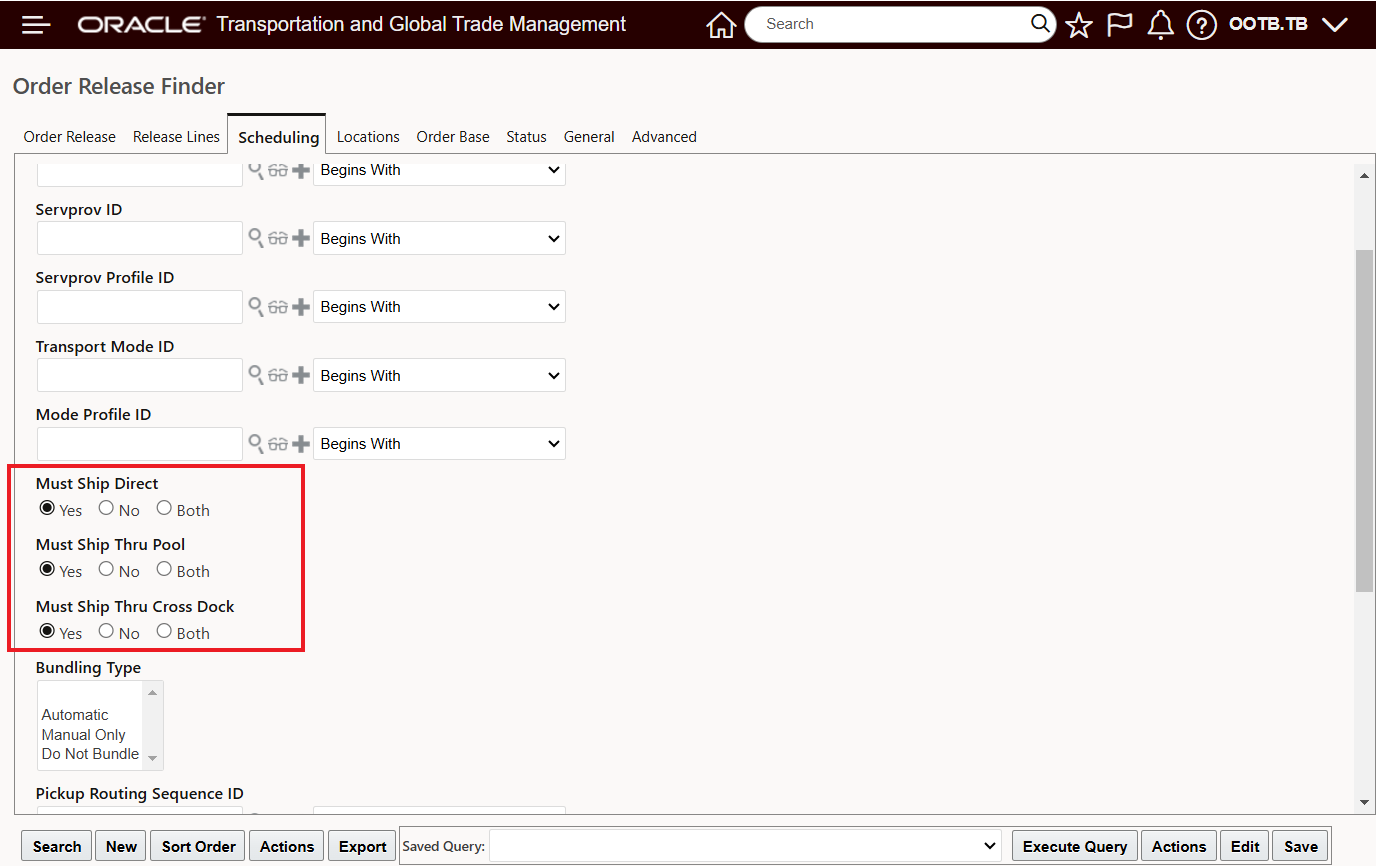Click the Sort Order button
The width and height of the screenshot is (1376, 866).
199,846
